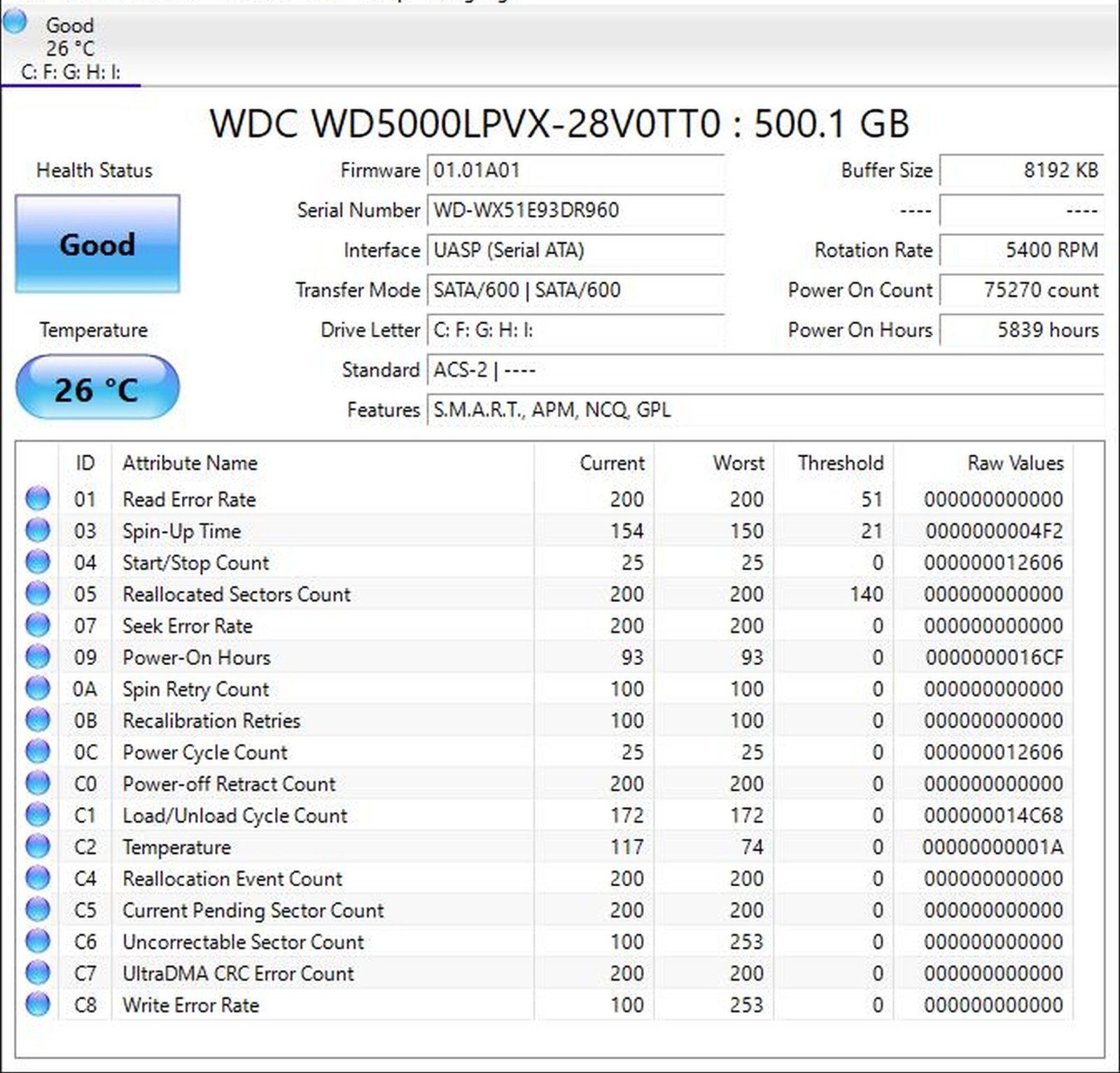Click status icon for UltraDMA CRC Error Count
The width and height of the screenshot is (1120, 1073).
[x=38, y=972]
